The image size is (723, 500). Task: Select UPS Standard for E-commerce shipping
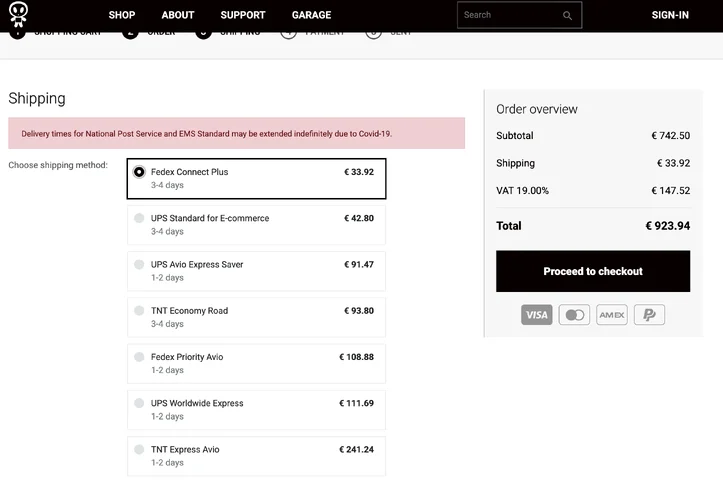click(139, 218)
